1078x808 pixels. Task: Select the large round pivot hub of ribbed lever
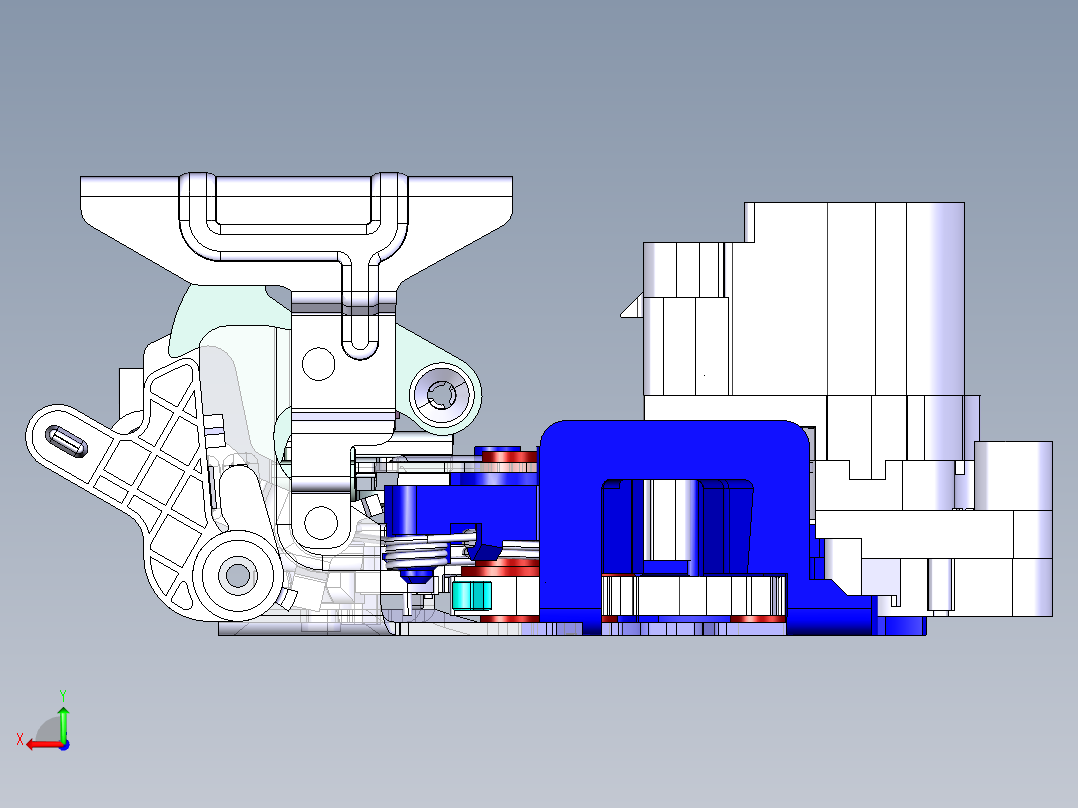(x=238, y=576)
